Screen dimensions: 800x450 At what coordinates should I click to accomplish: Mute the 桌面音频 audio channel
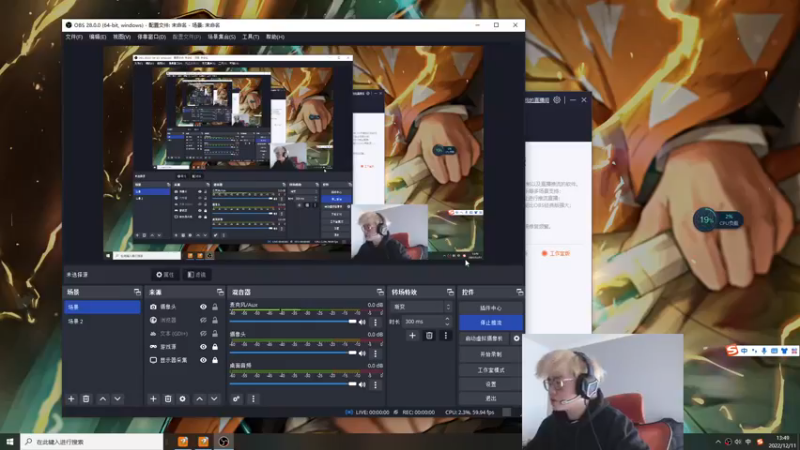click(x=362, y=385)
